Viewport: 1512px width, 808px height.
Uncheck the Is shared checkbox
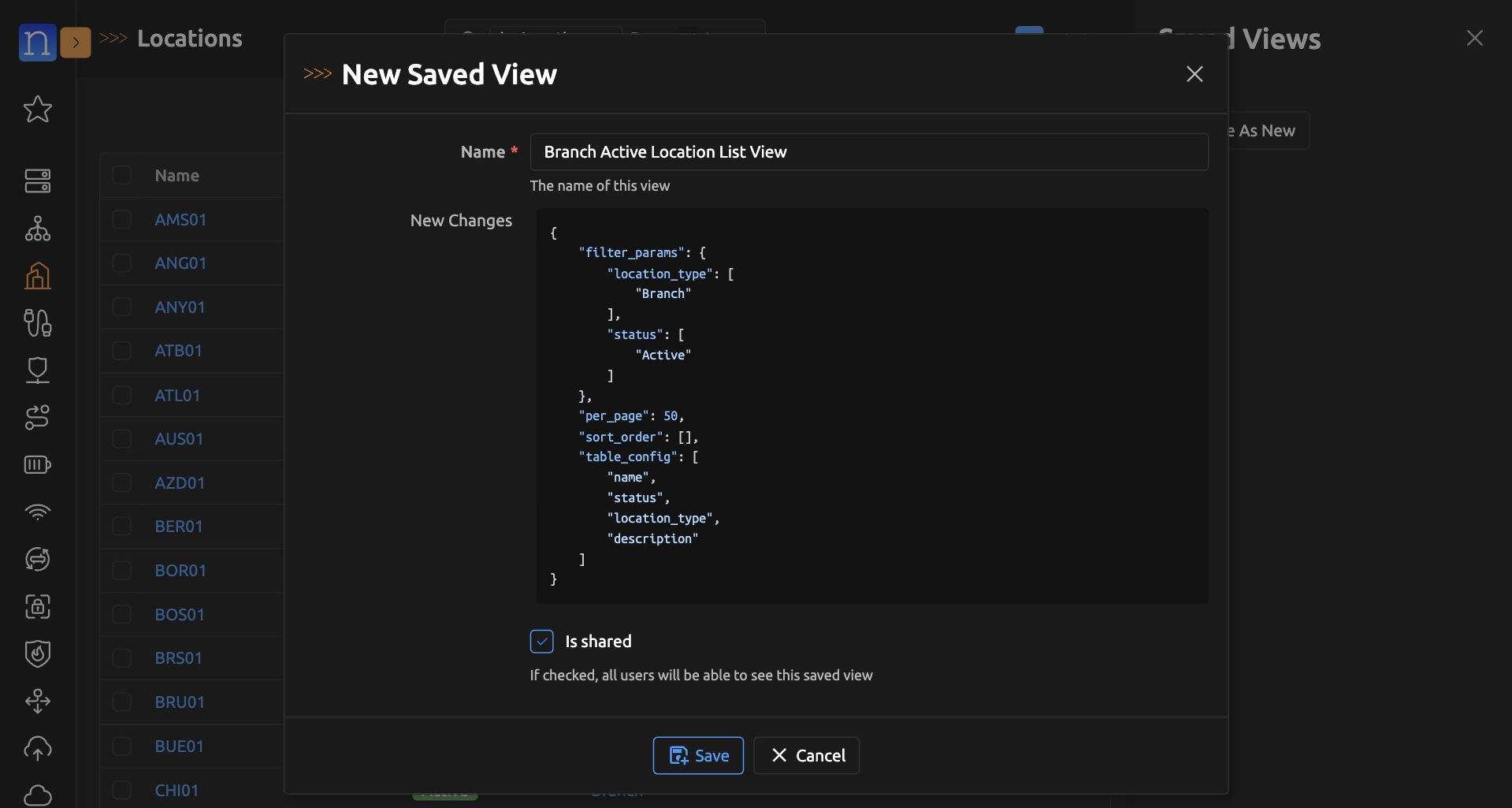click(x=542, y=642)
